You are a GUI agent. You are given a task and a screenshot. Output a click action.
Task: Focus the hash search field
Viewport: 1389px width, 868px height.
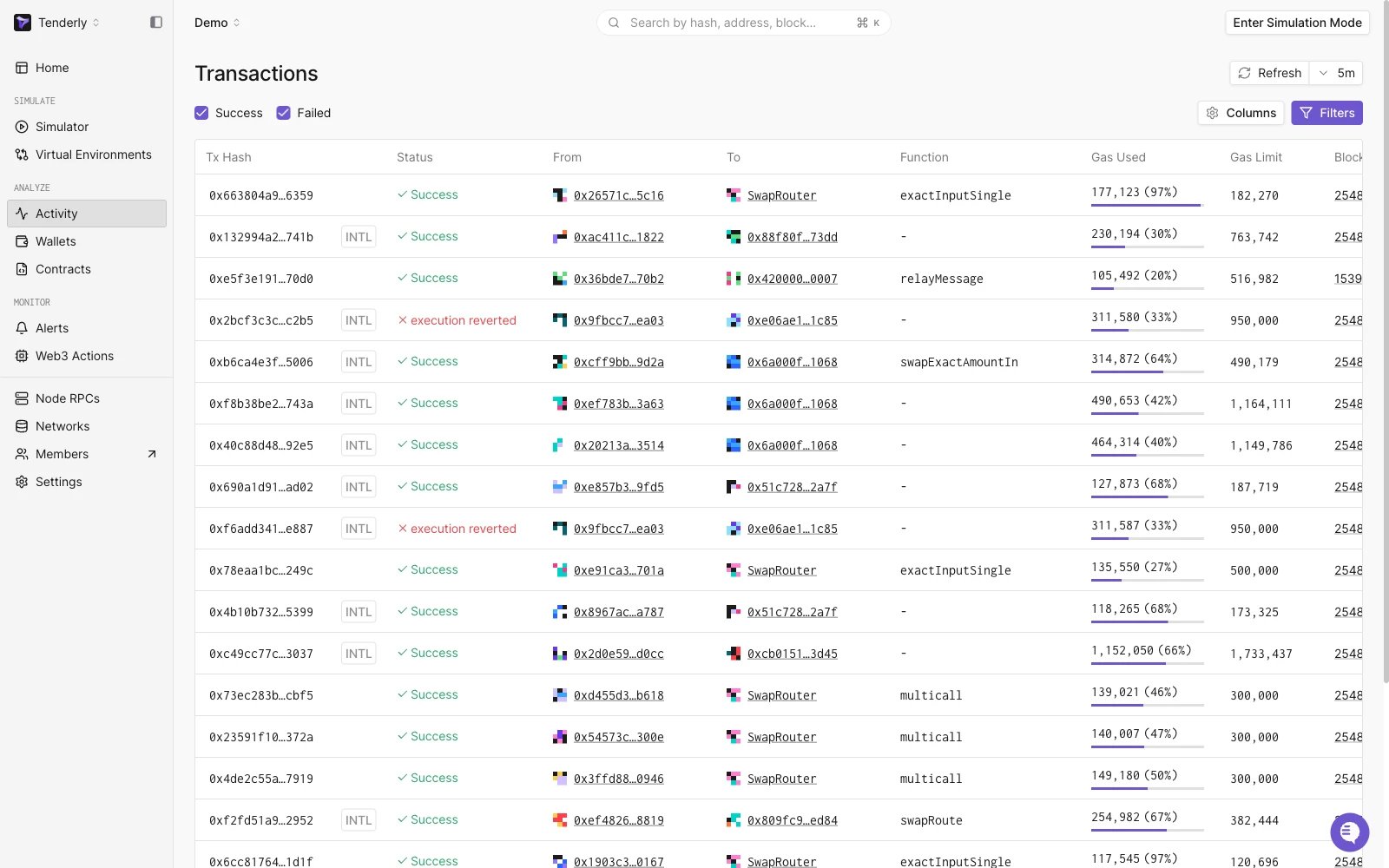click(743, 23)
